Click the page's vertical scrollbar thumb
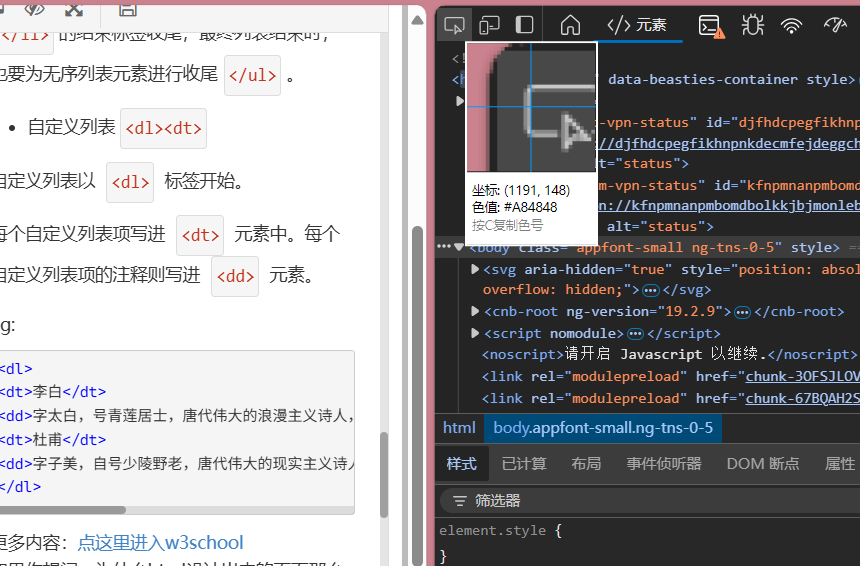The width and height of the screenshot is (860, 566). pyautogui.click(x=417, y=395)
